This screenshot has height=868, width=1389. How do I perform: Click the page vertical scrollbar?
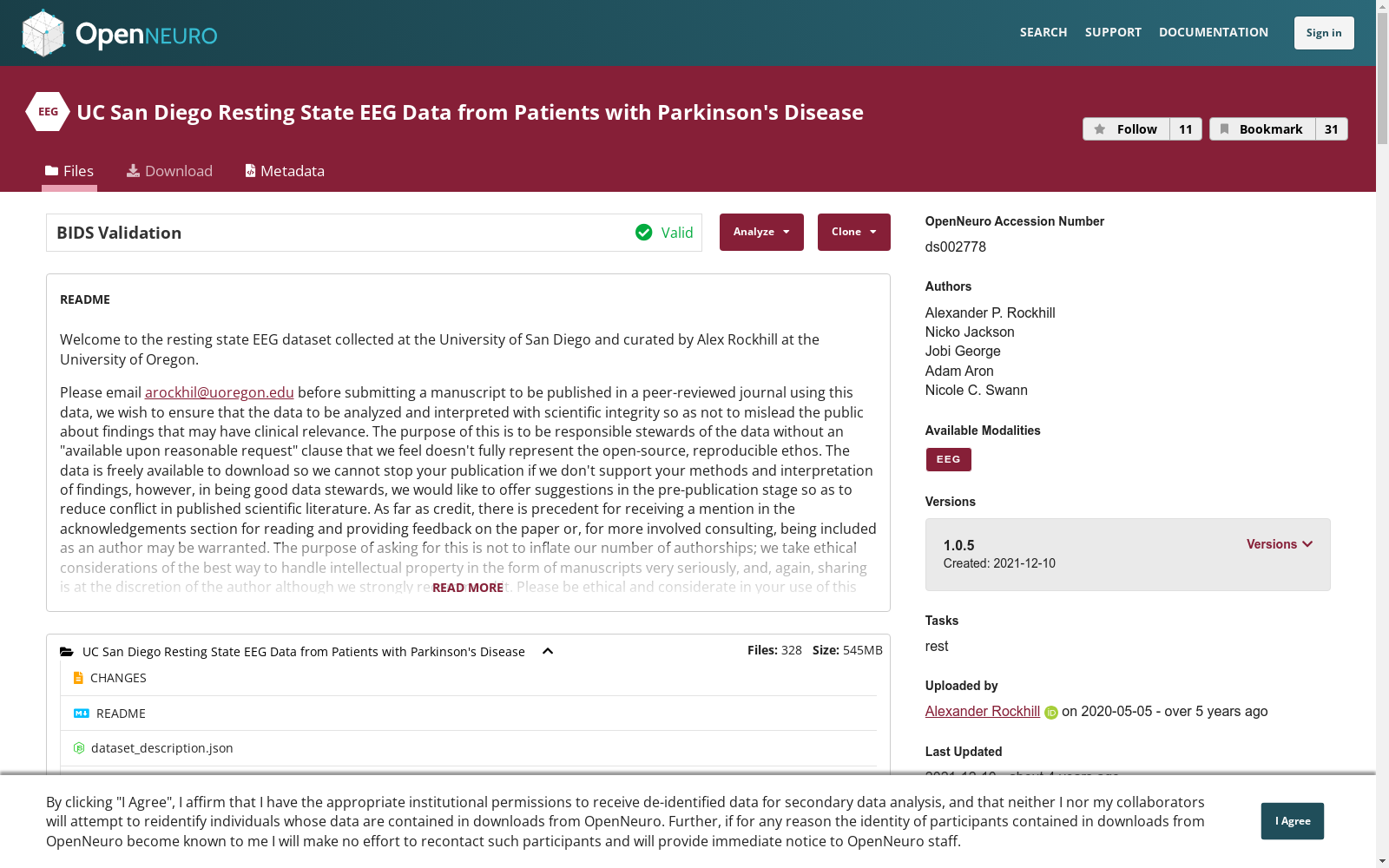1382,434
